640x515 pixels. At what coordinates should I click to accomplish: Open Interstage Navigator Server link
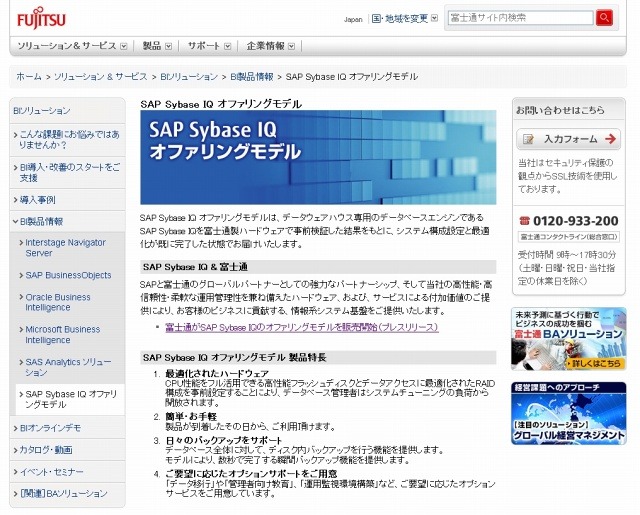65,248
